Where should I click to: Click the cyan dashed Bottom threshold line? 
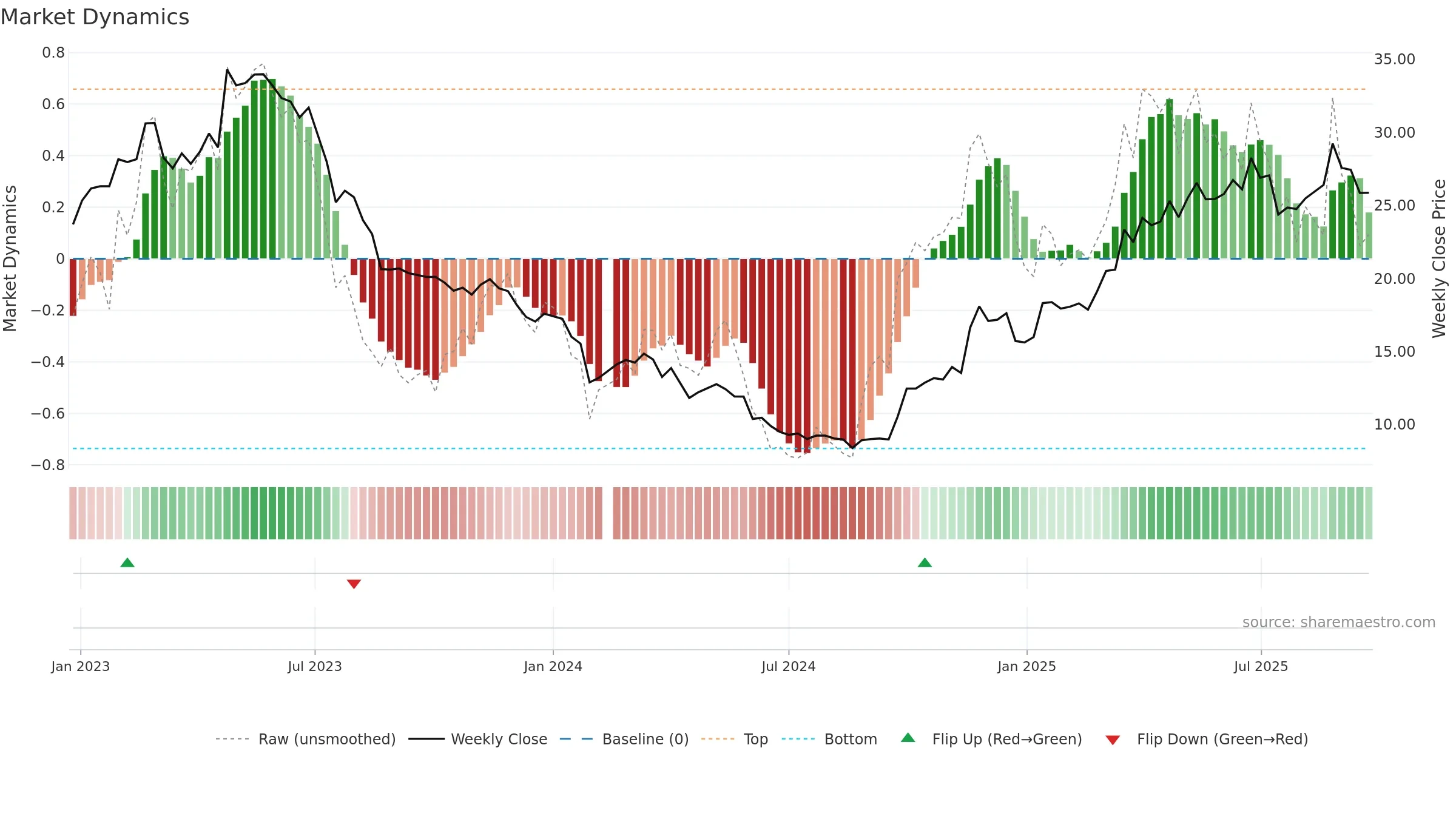[x=719, y=448]
